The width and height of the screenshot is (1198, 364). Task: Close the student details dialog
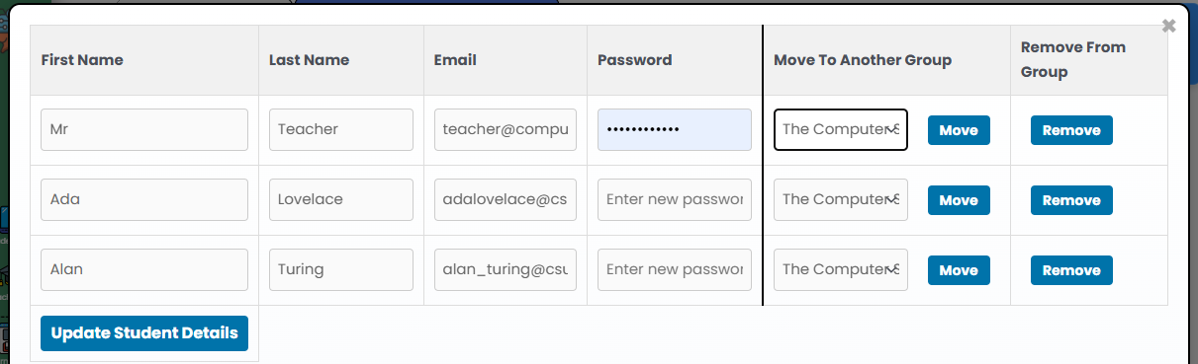click(1168, 26)
